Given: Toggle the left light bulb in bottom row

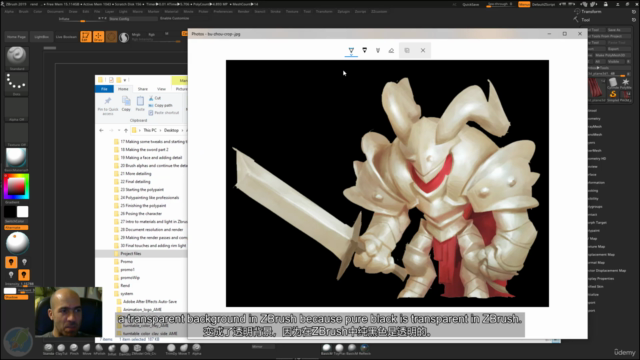Looking at the screenshot, I should click(x=11, y=275).
